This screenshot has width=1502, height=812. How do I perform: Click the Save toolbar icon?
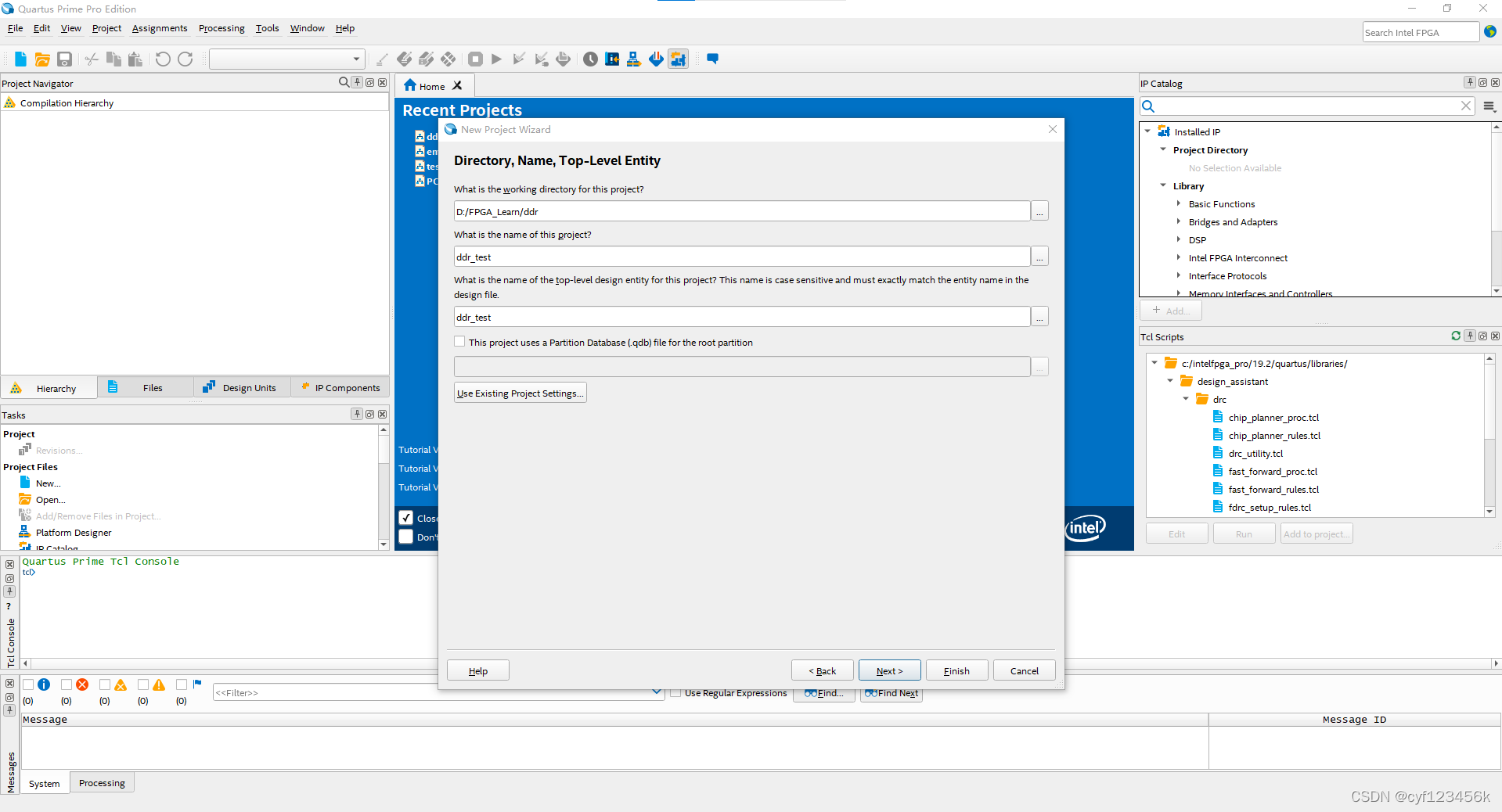pos(65,59)
